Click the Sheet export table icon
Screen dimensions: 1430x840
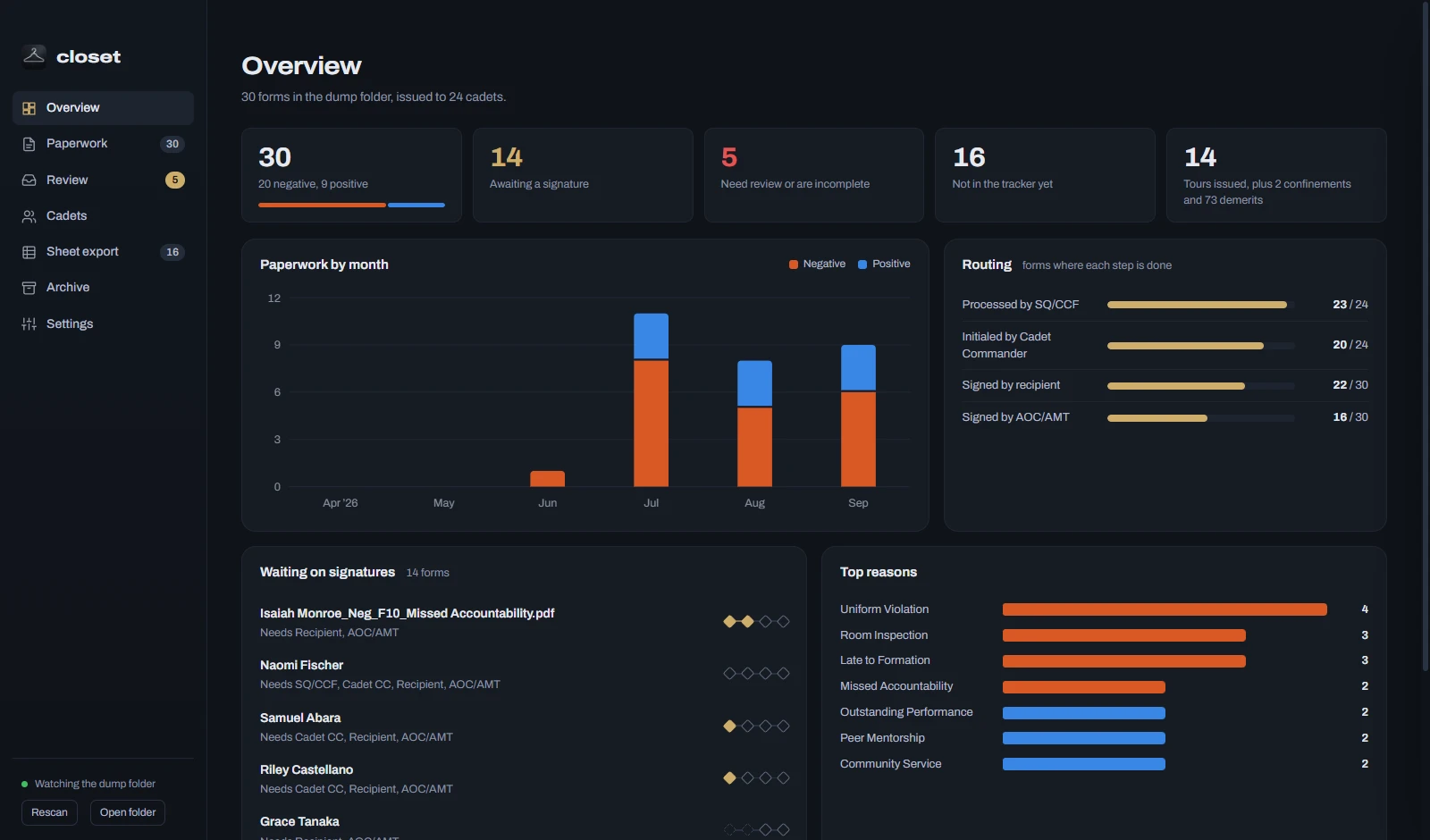tap(29, 252)
